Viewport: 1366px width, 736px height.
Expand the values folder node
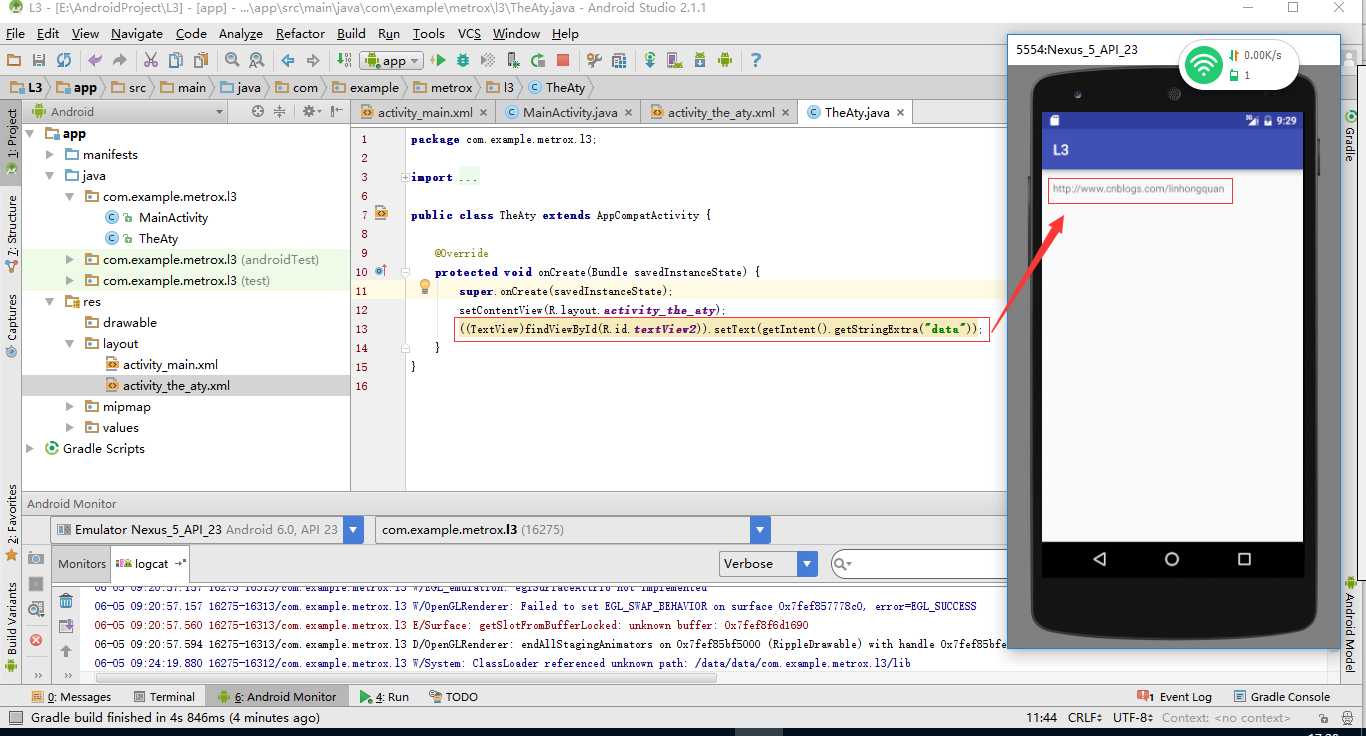(x=70, y=428)
